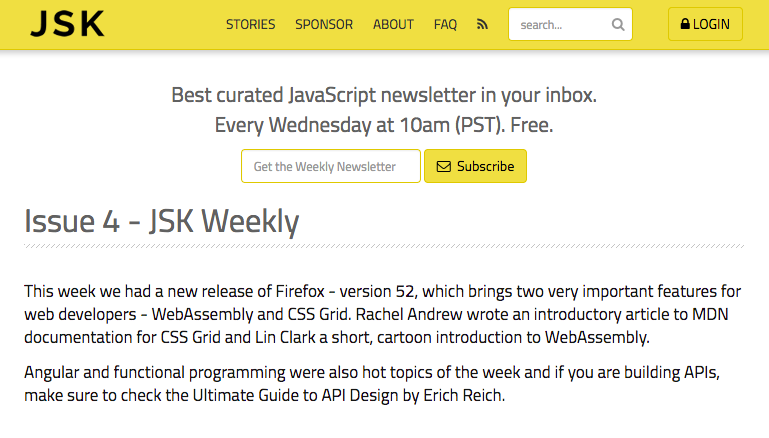769x438 pixels.
Task: Click the Firefox version 52 paragraph
Action: tap(383, 314)
